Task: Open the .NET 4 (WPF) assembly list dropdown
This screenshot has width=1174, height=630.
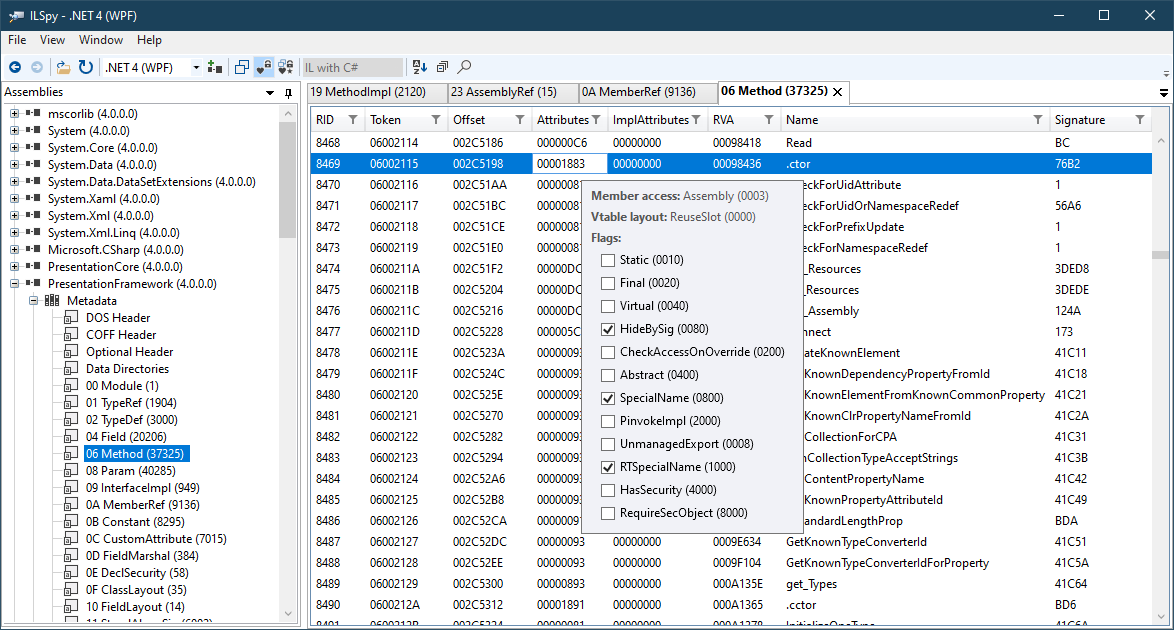Action: [x=194, y=67]
